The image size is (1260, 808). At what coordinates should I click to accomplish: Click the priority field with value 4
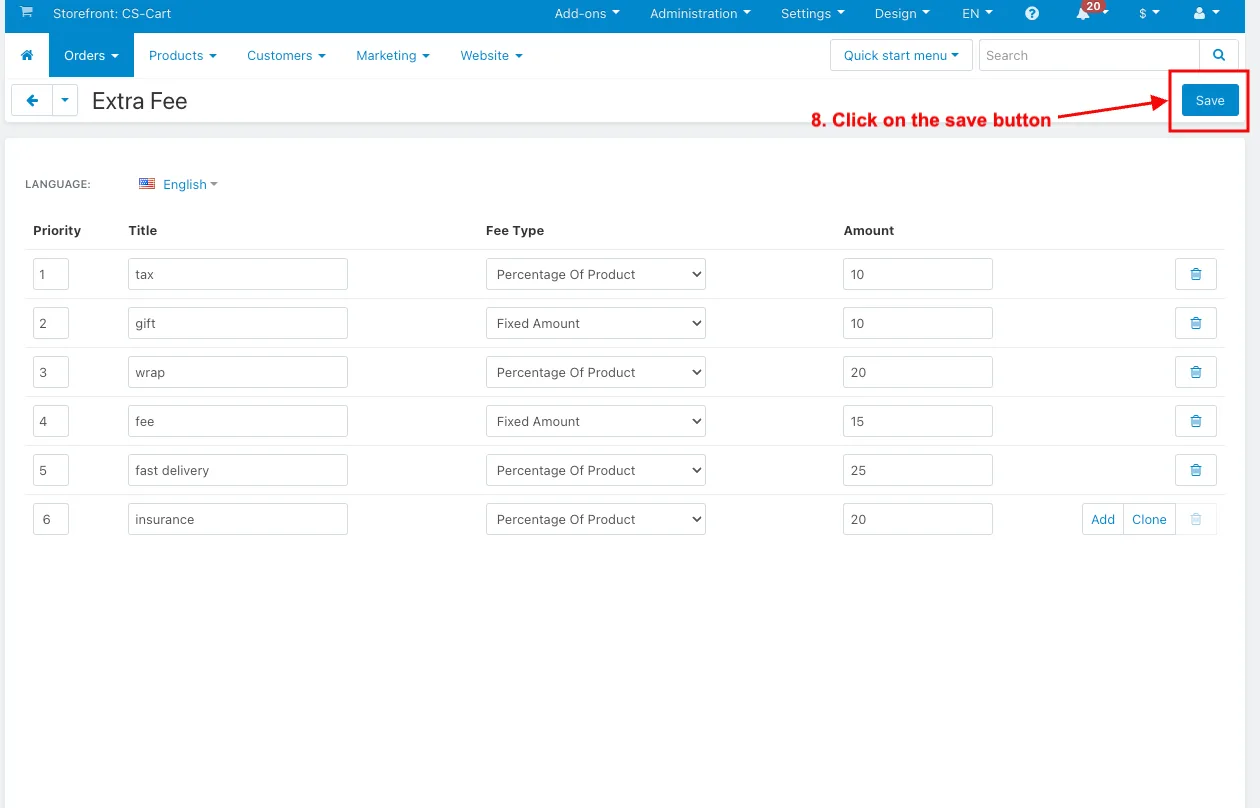pos(51,421)
